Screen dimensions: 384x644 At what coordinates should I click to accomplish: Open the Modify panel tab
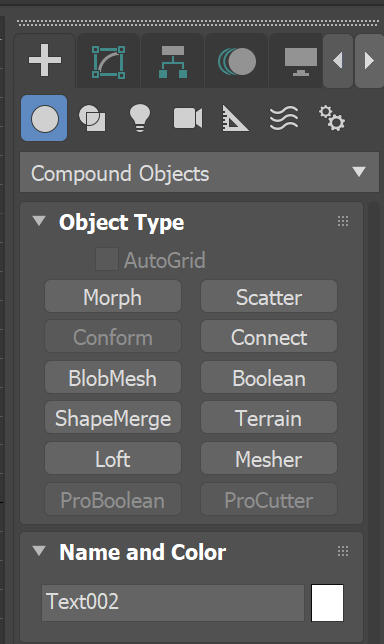tap(108, 61)
